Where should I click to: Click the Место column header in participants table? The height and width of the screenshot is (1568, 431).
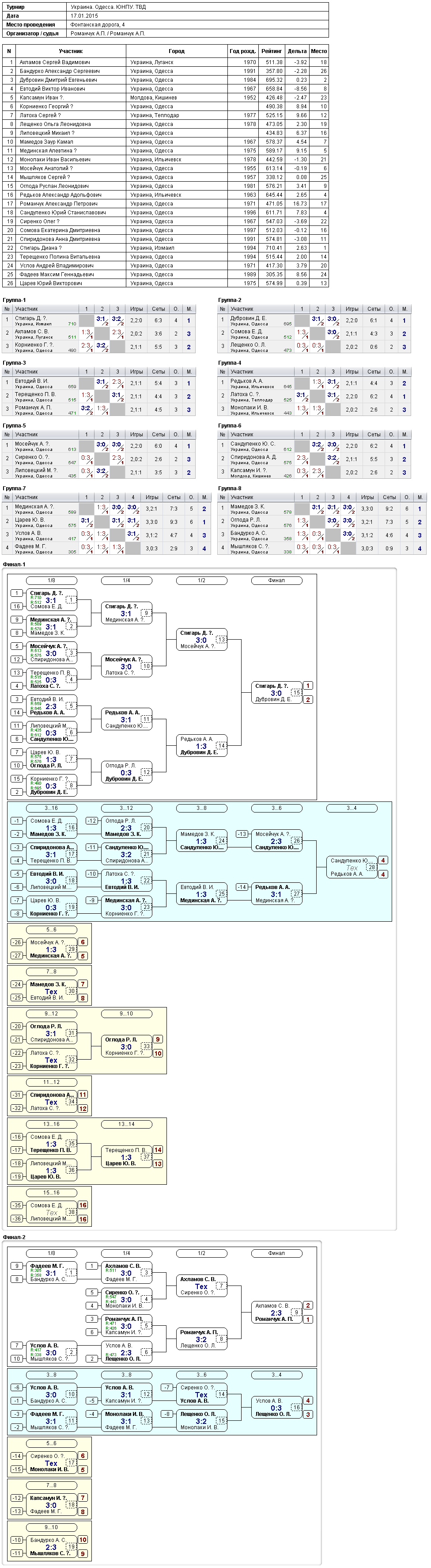319,51
